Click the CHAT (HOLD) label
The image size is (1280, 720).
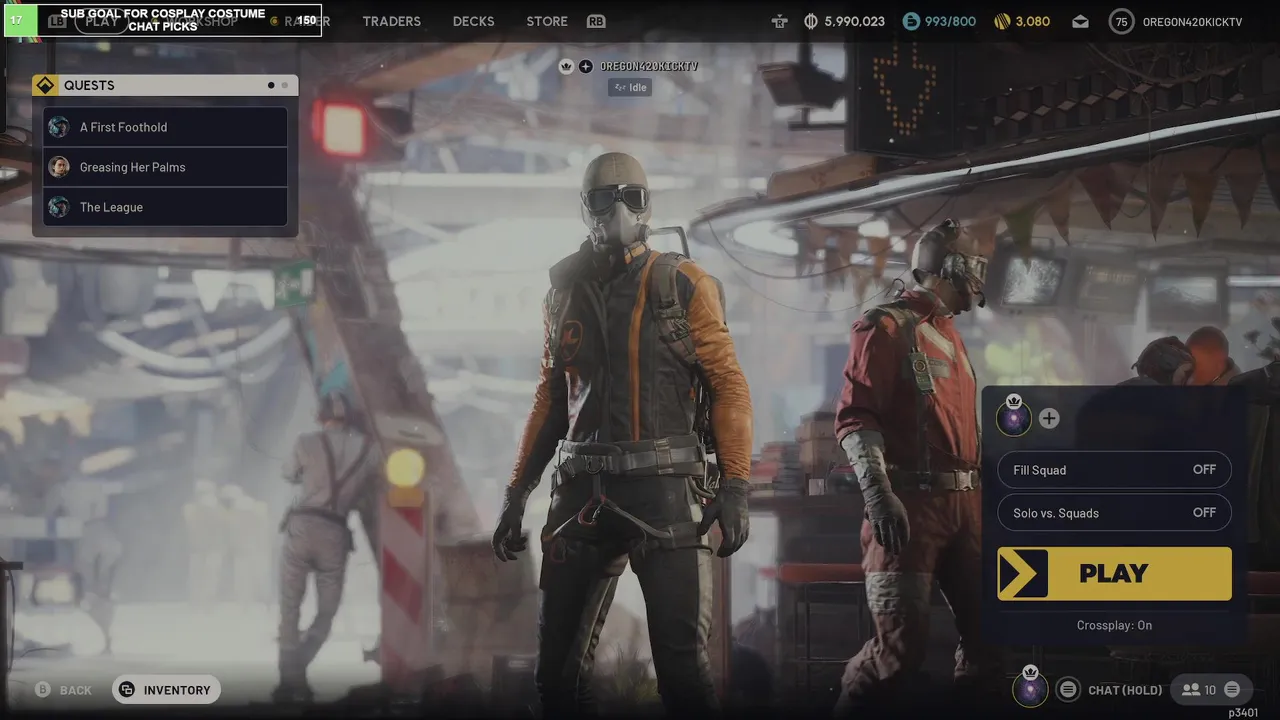1125,690
